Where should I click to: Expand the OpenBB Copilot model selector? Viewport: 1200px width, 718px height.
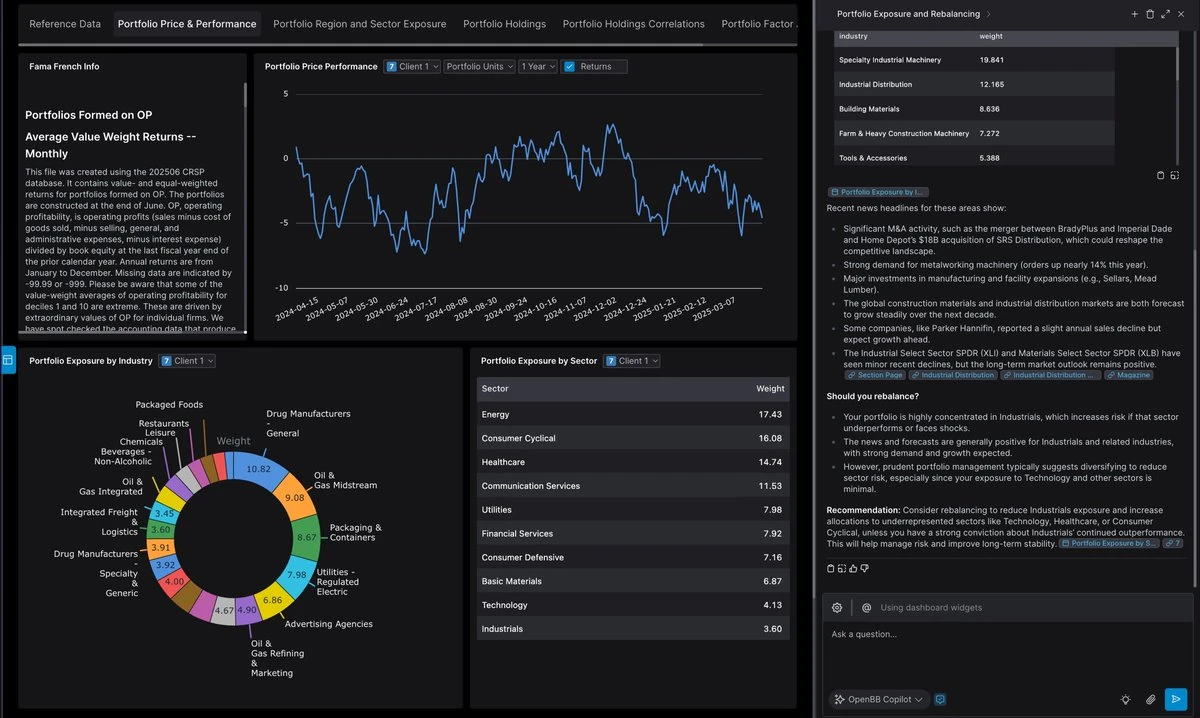878,699
